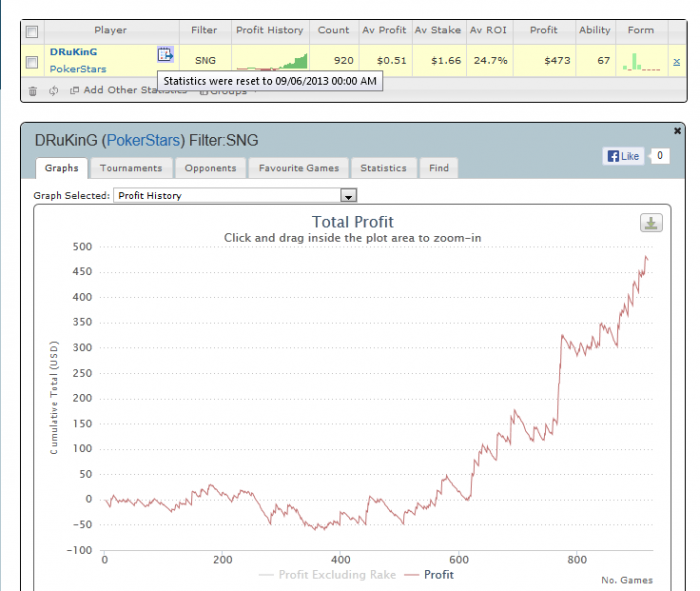The height and width of the screenshot is (591, 700).
Task: Click the PokerStars link in panel title
Action: pyautogui.click(x=143, y=141)
